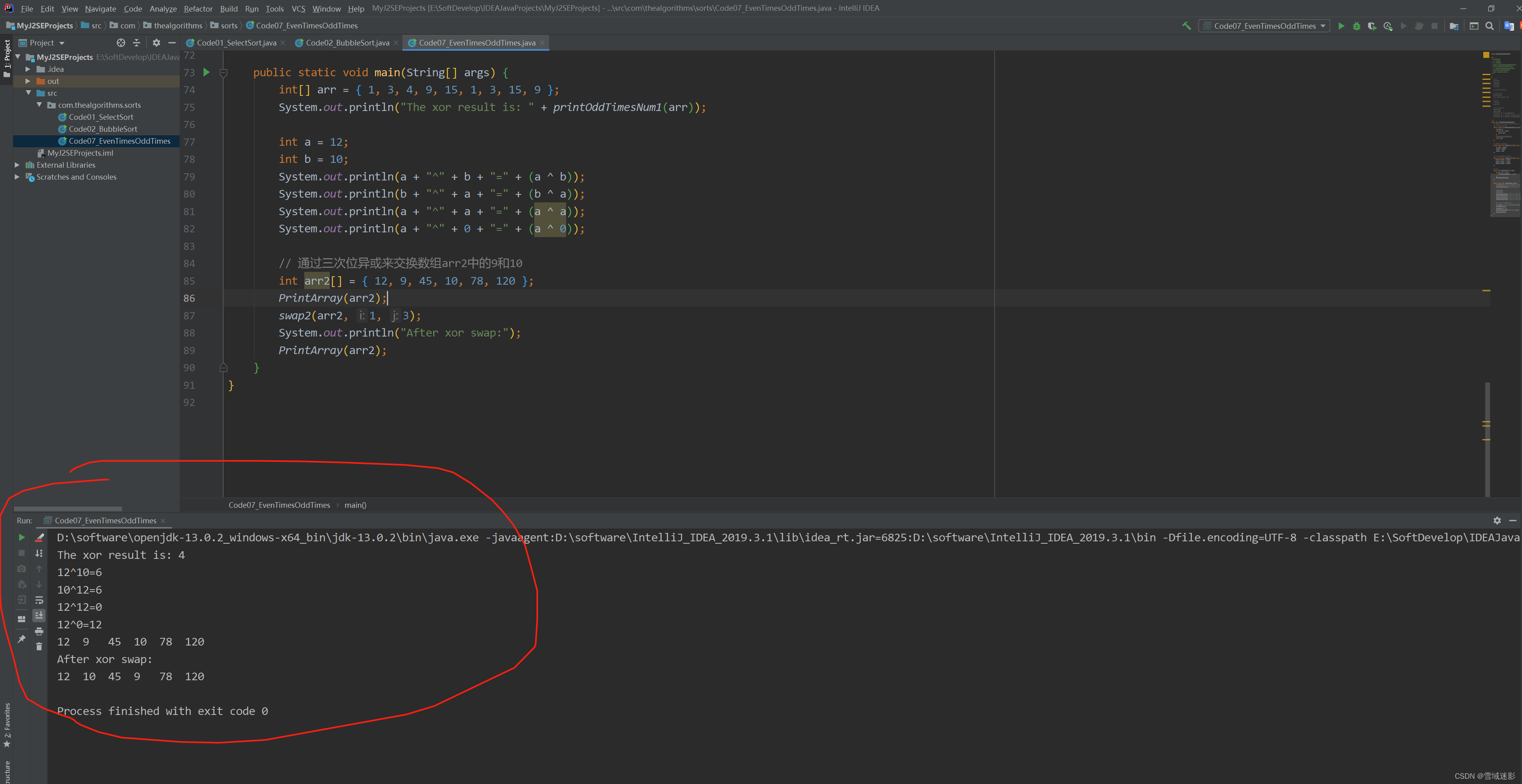Click the Project panel horizontal scrollbar
Image resolution: width=1522 pixels, height=784 pixels.
(68, 508)
